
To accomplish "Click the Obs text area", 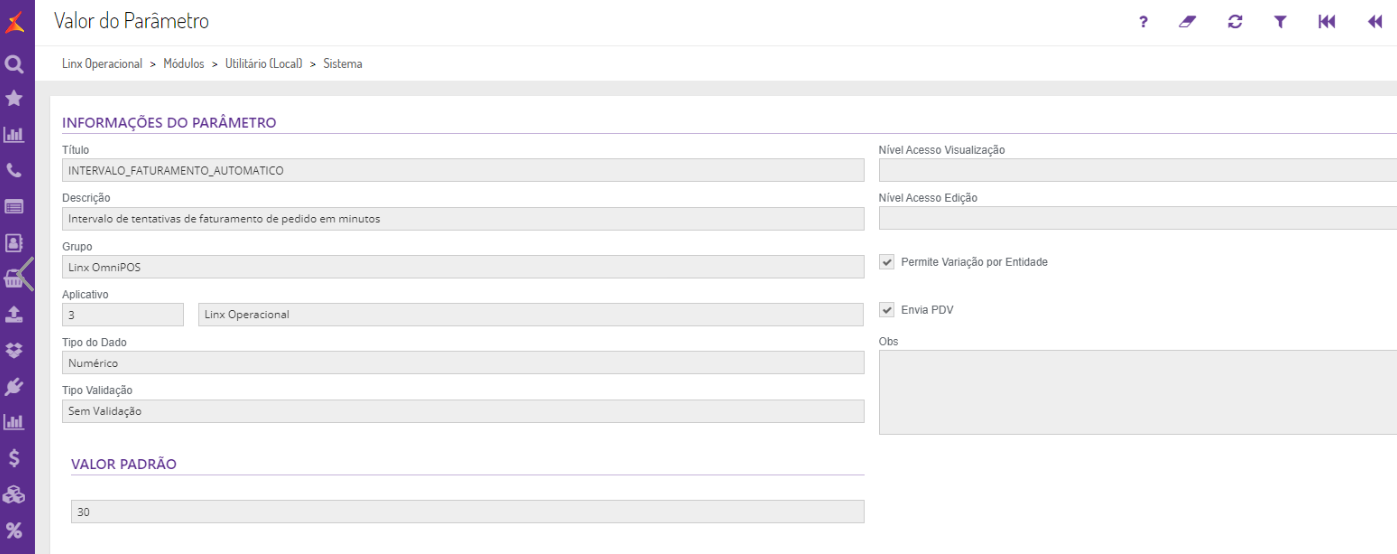I will pyautogui.click(x=1137, y=392).
